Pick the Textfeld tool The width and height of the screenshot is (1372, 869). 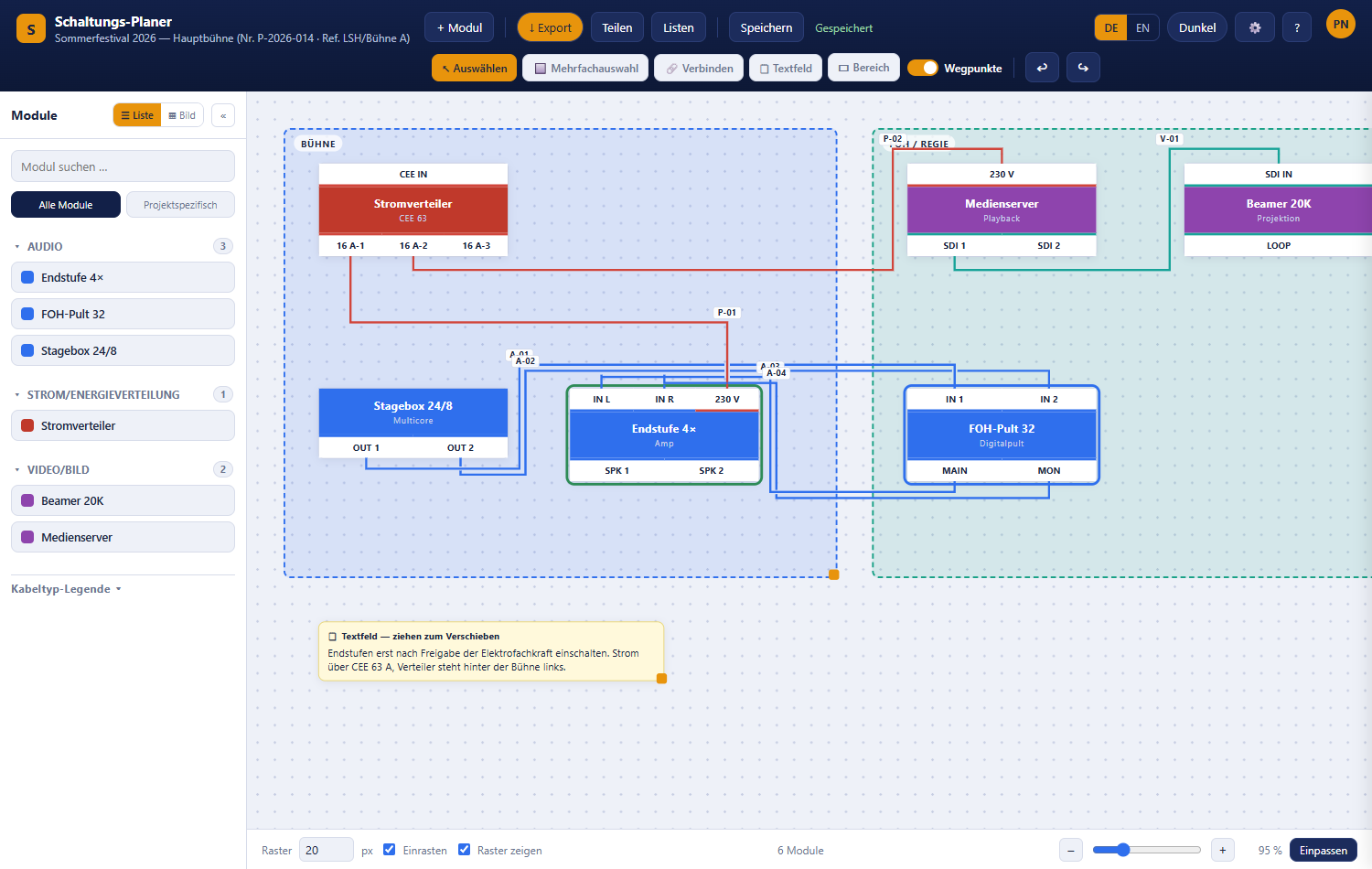[786, 68]
